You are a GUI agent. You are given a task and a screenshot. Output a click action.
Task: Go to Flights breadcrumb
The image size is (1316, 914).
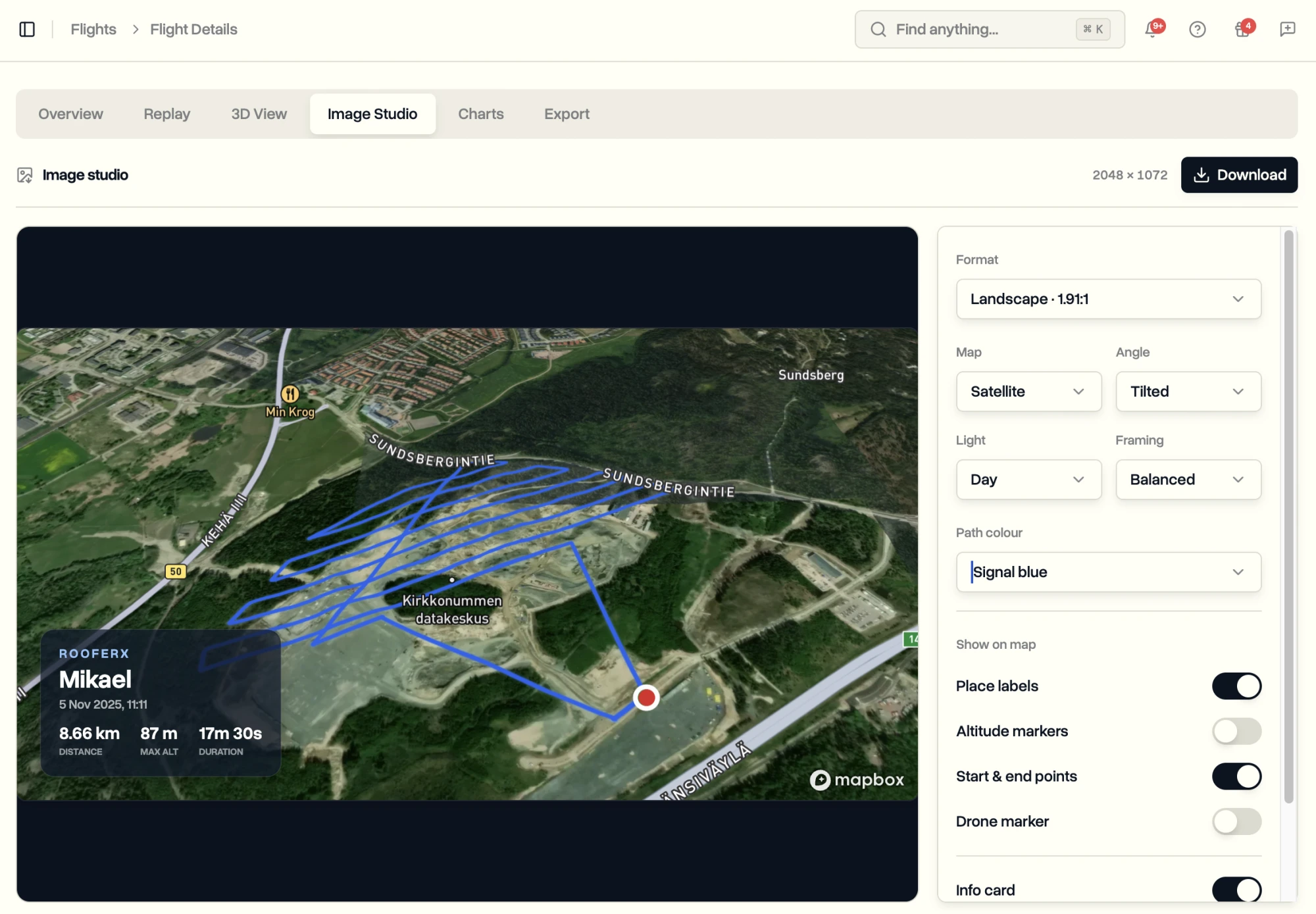click(x=93, y=29)
